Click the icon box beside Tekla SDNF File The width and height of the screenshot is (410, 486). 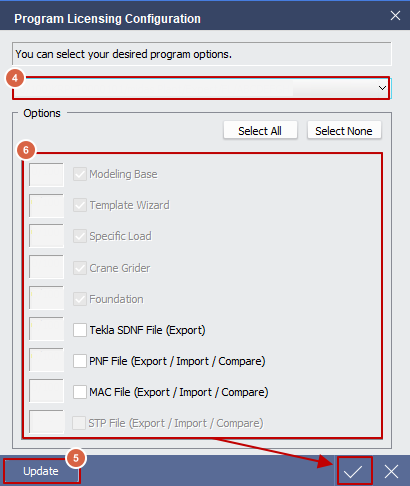[x=46, y=329]
